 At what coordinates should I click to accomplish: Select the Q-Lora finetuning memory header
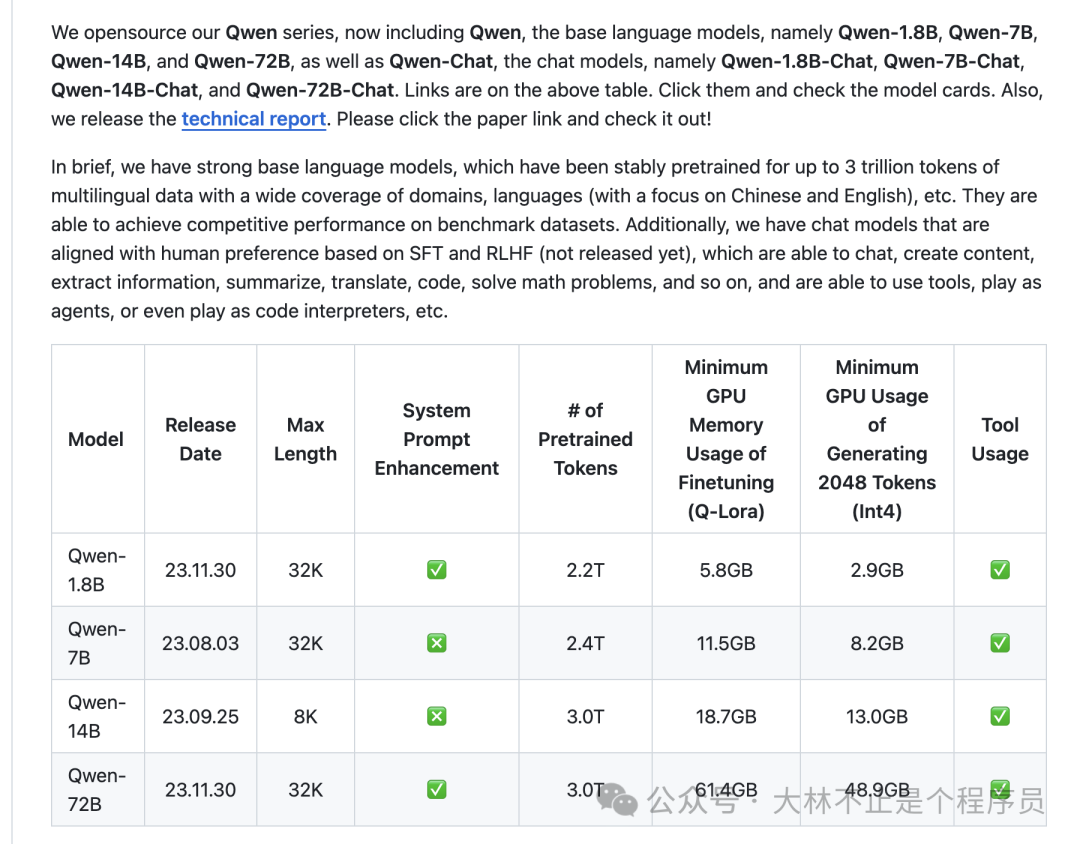[726, 440]
